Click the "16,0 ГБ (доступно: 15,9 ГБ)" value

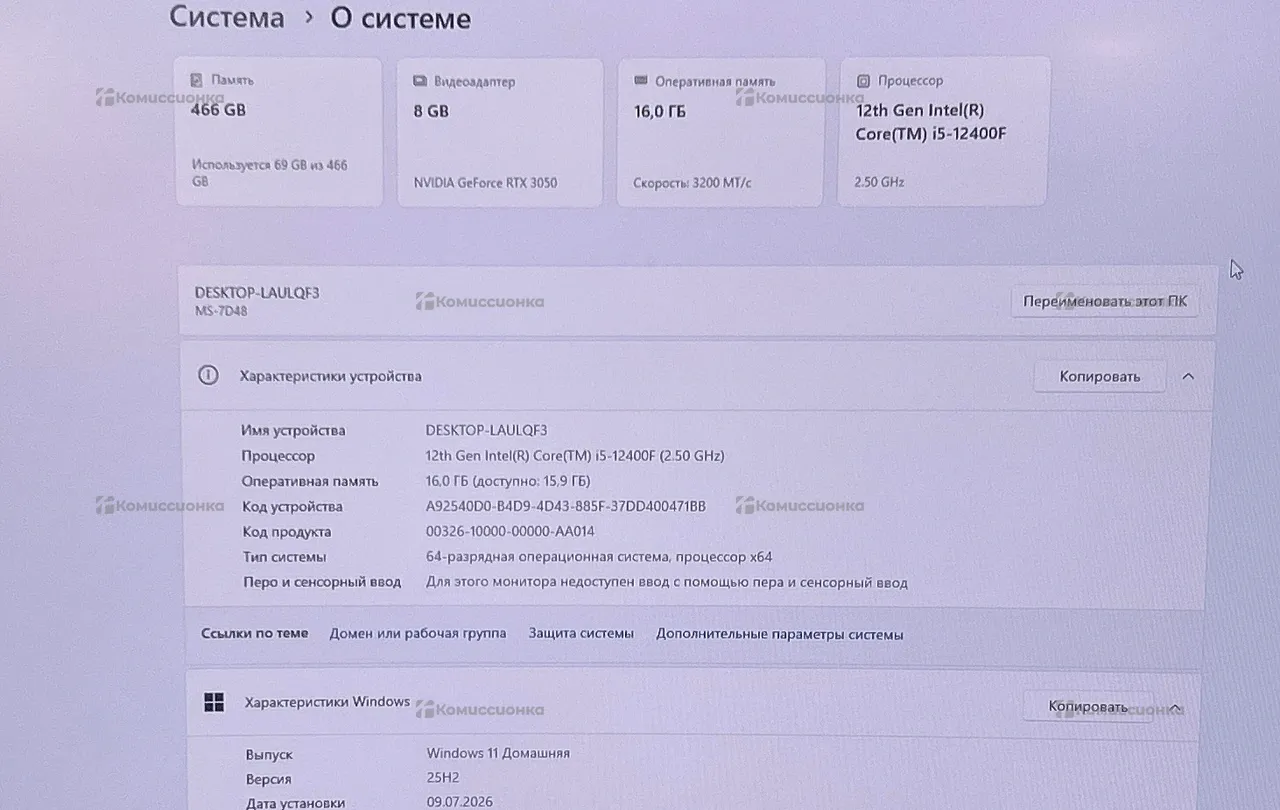click(508, 481)
